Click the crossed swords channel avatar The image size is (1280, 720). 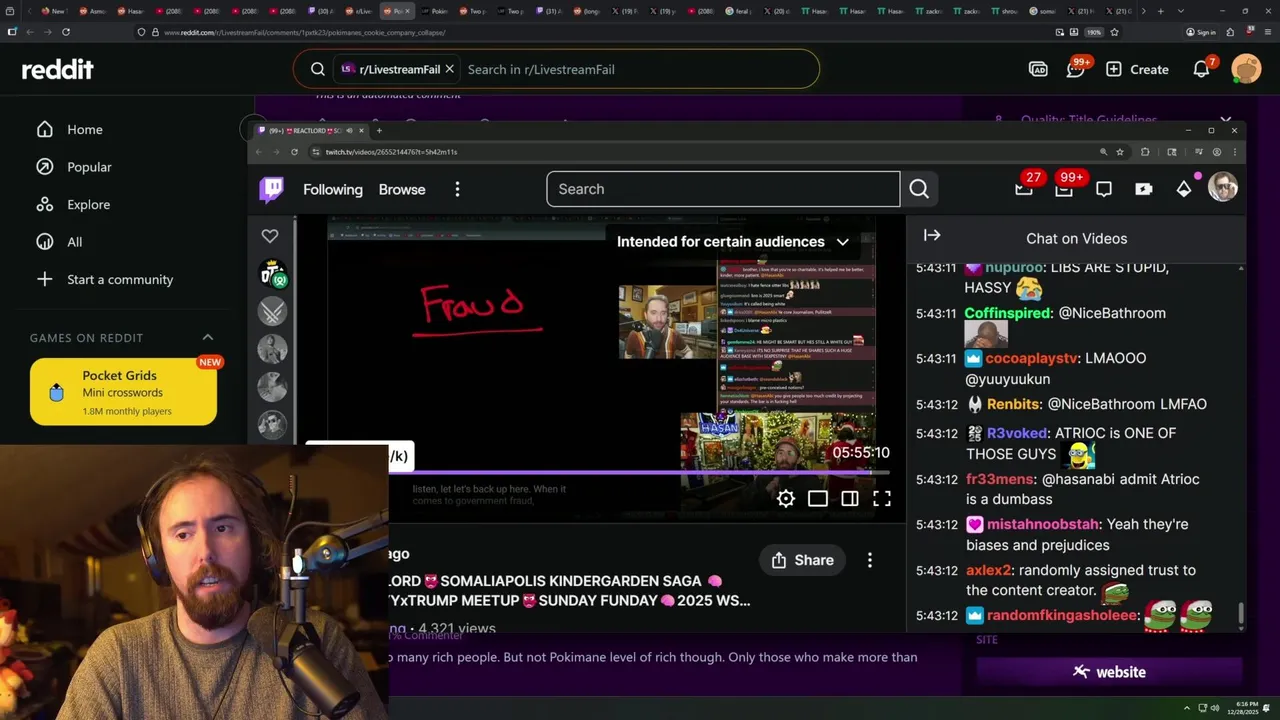[x=273, y=312]
